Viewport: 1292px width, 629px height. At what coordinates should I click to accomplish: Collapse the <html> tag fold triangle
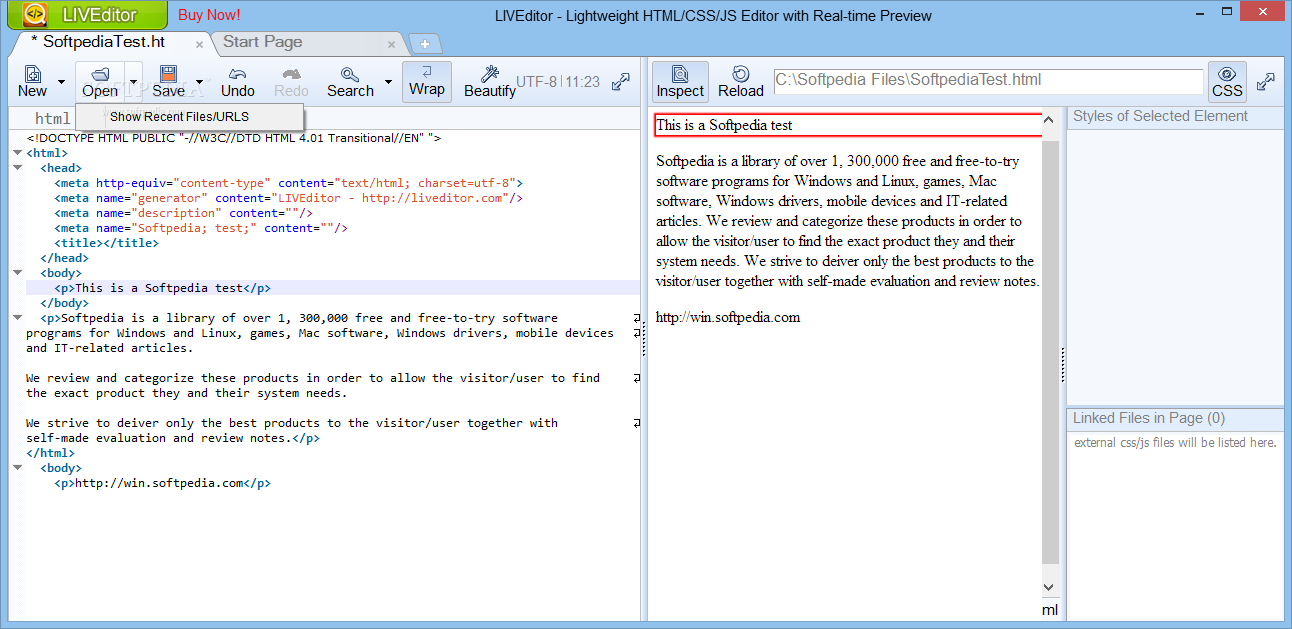click(x=17, y=153)
